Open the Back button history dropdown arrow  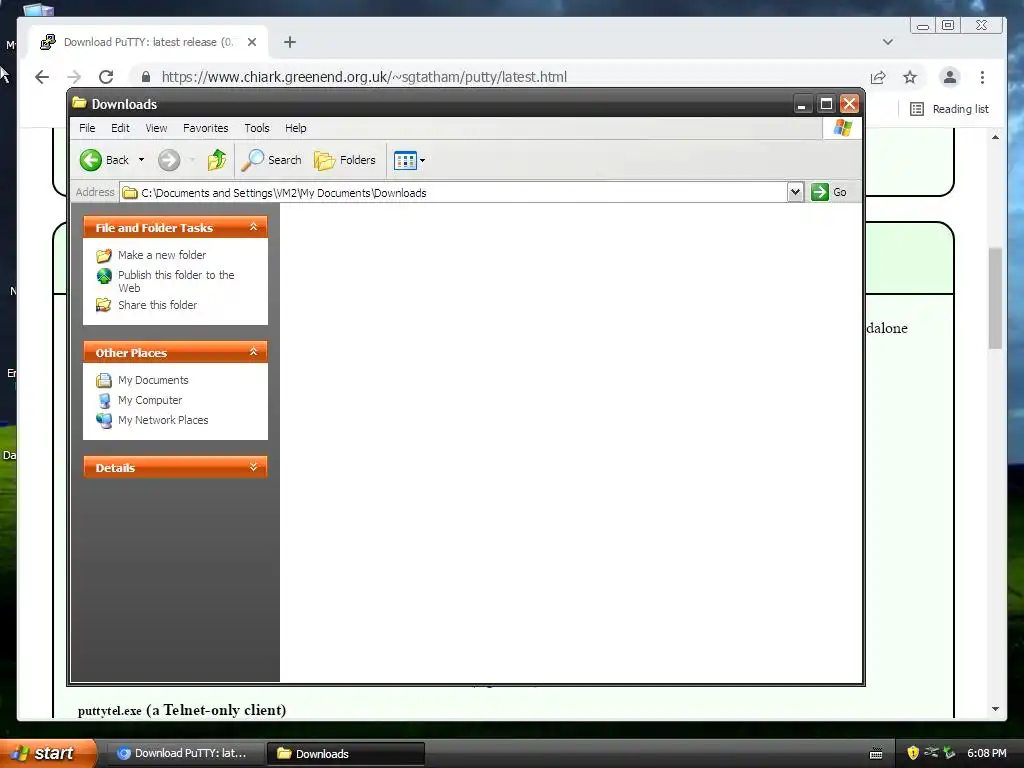141,160
